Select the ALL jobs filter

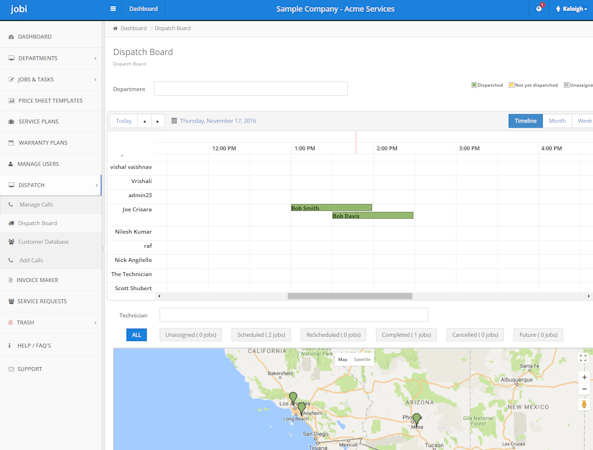(x=136, y=335)
